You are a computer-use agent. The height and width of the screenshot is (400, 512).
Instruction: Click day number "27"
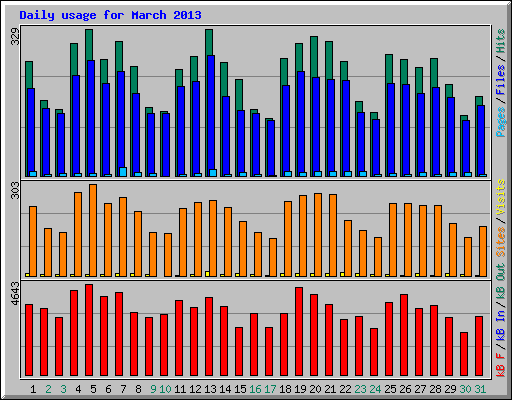(x=420, y=389)
